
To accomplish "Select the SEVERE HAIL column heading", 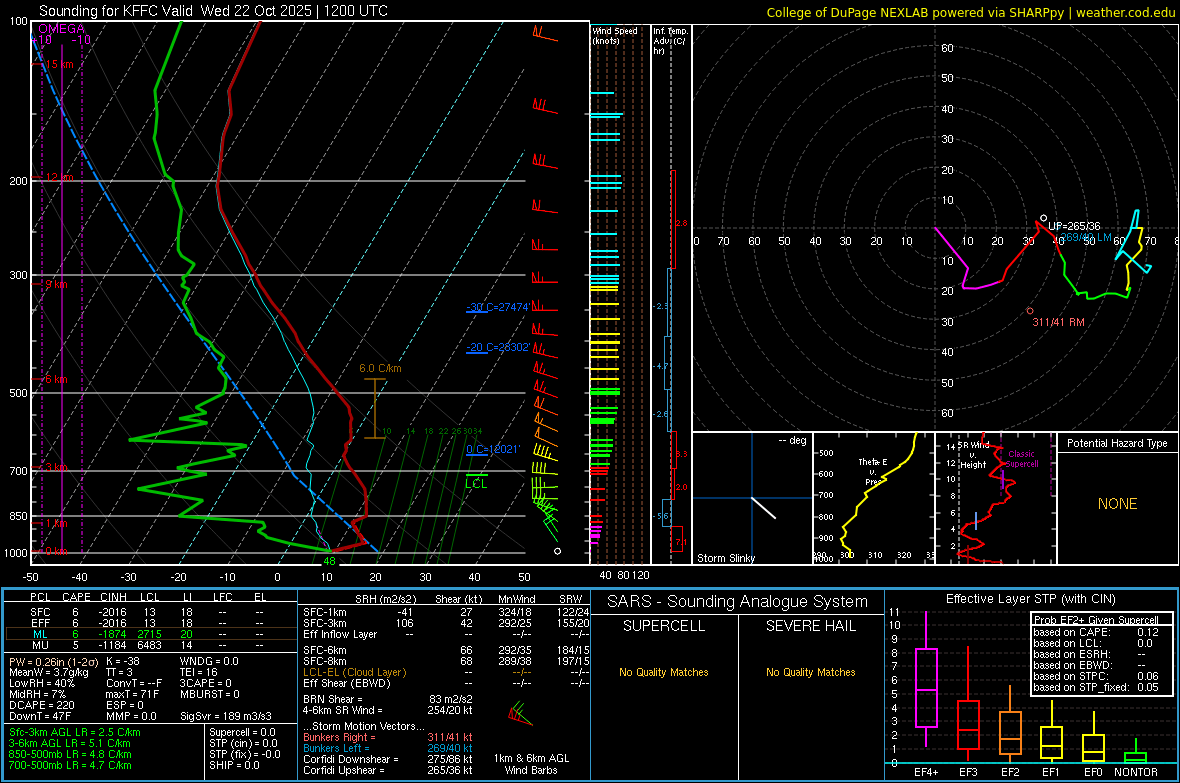I will 810,626.
